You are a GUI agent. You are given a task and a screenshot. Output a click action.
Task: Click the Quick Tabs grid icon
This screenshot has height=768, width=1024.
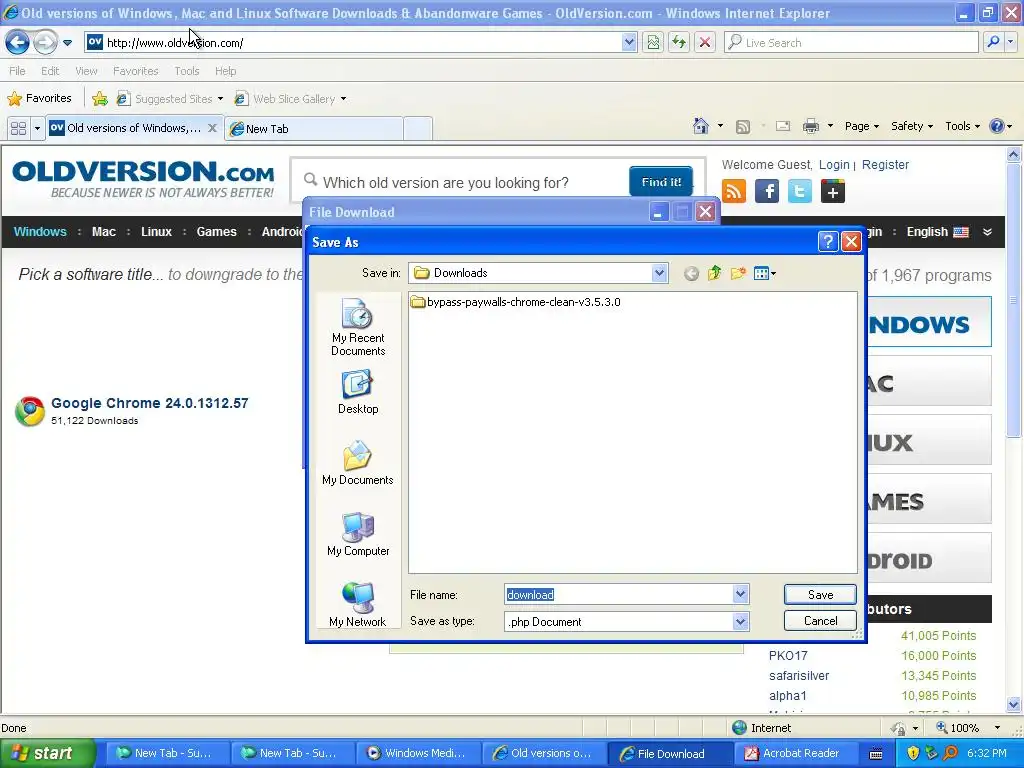click(18, 128)
